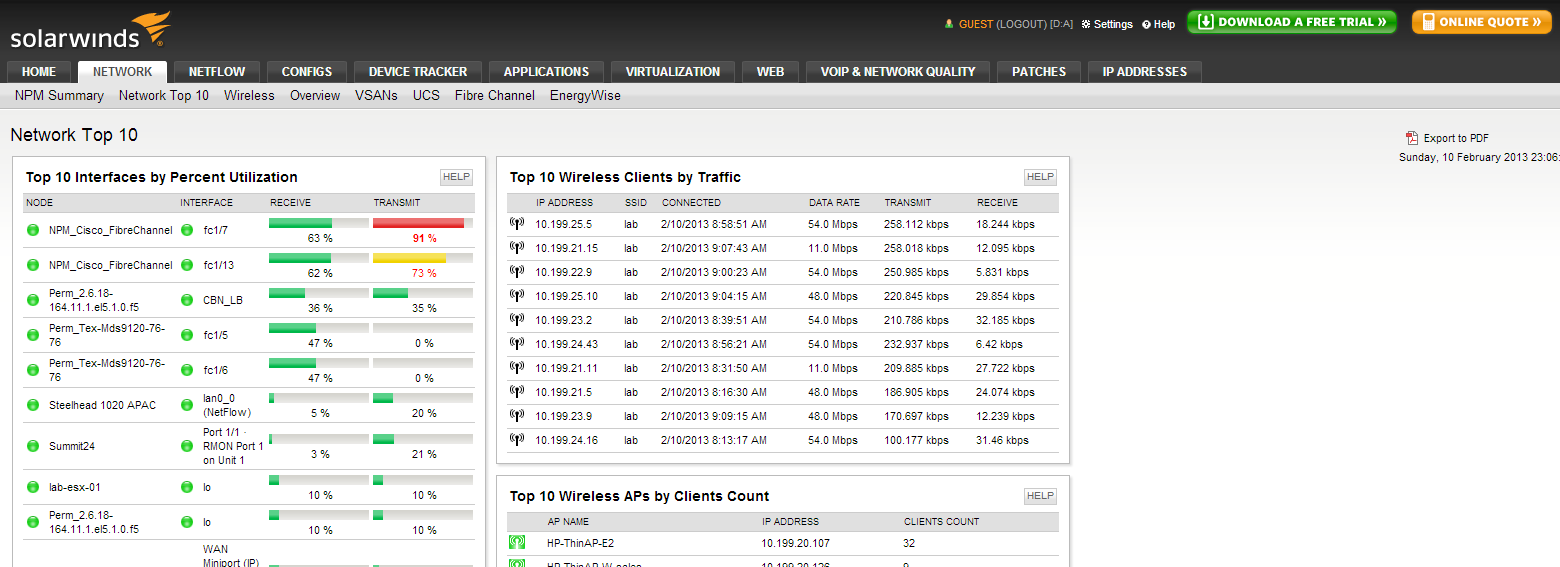Click the Export to PDF link
The height and width of the screenshot is (567, 1560).
[x=1456, y=139]
